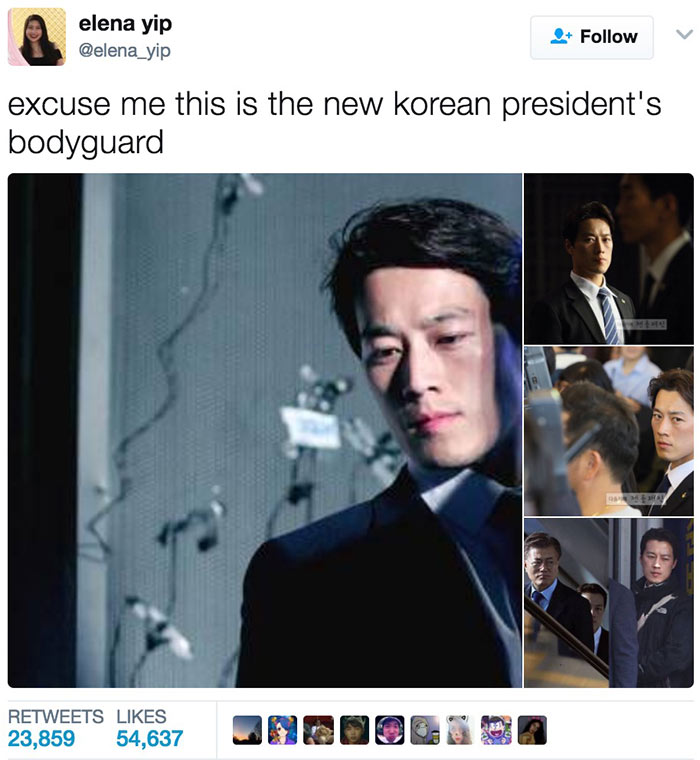Image resolution: width=700 pixels, height=760 pixels.
Task: View the 54,637 likes list
Action: pyautogui.click(x=150, y=728)
